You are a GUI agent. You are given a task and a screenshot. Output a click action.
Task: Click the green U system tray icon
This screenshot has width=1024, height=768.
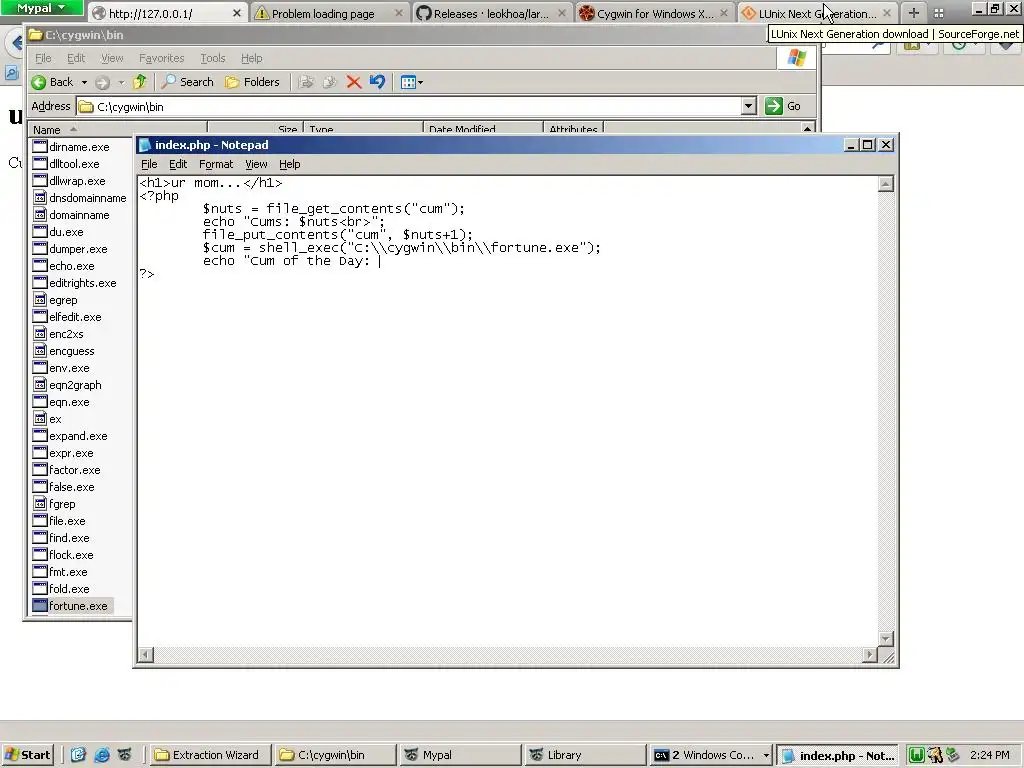pyautogui.click(x=916, y=756)
